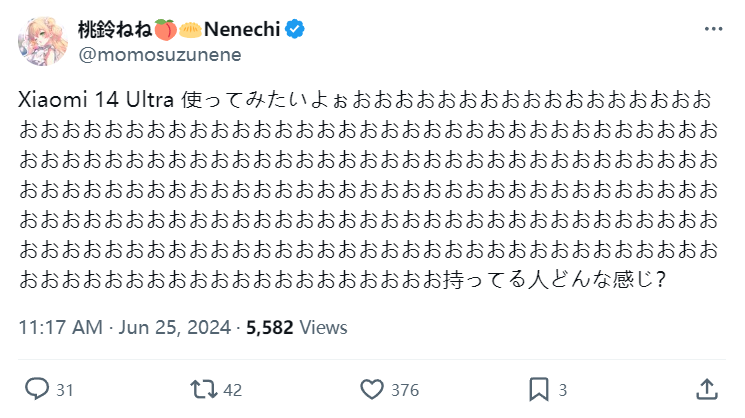Screen dimensions: 745x418
Task: Click the 5,582 view count number
Action: click(268, 327)
